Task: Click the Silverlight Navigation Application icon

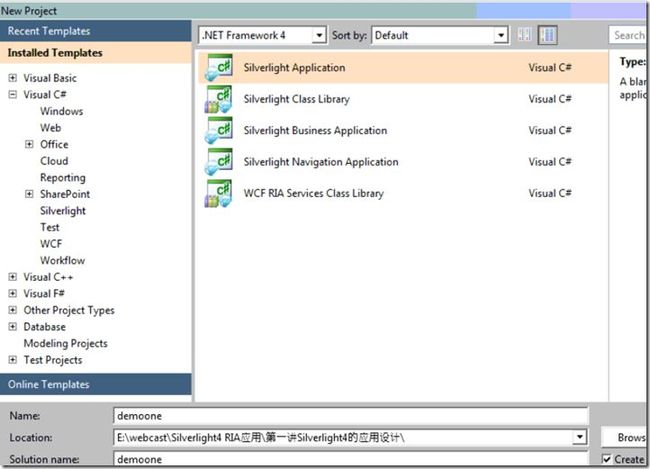Action: point(218,162)
